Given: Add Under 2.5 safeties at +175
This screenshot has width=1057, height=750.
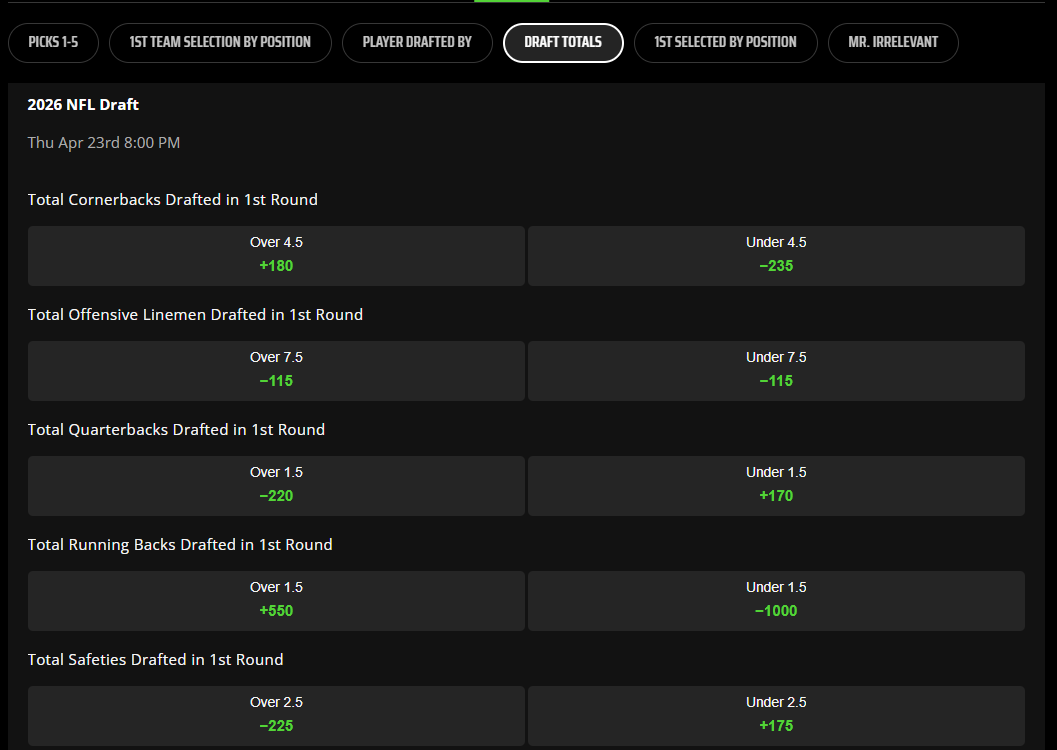Looking at the screenshot, I should pyautogui.click(x=776, y=716).
